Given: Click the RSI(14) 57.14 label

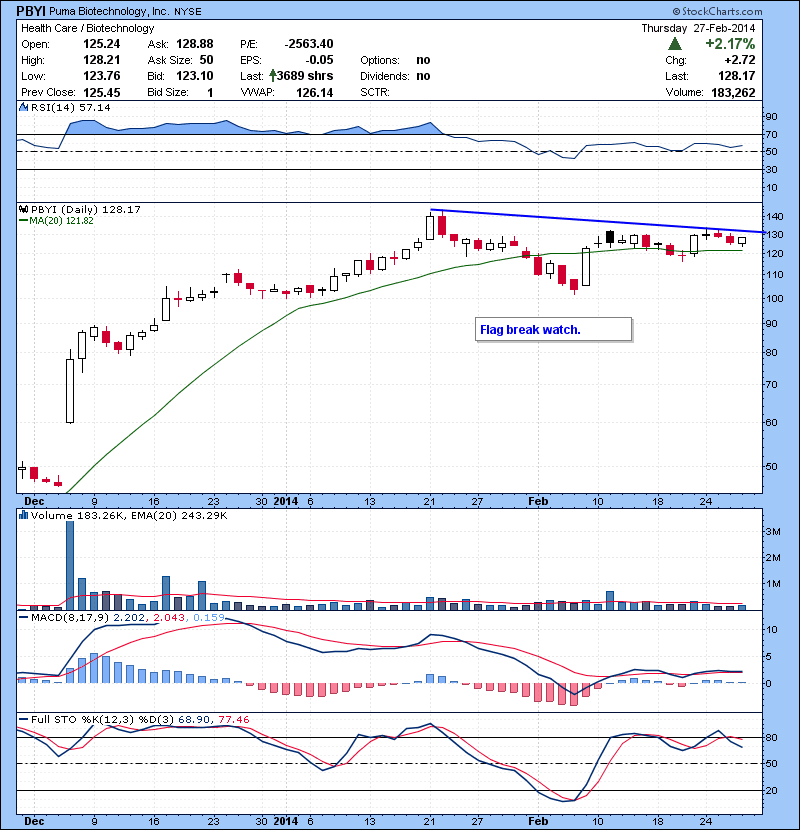Looking at the screenshot, I should pos(70,107).
